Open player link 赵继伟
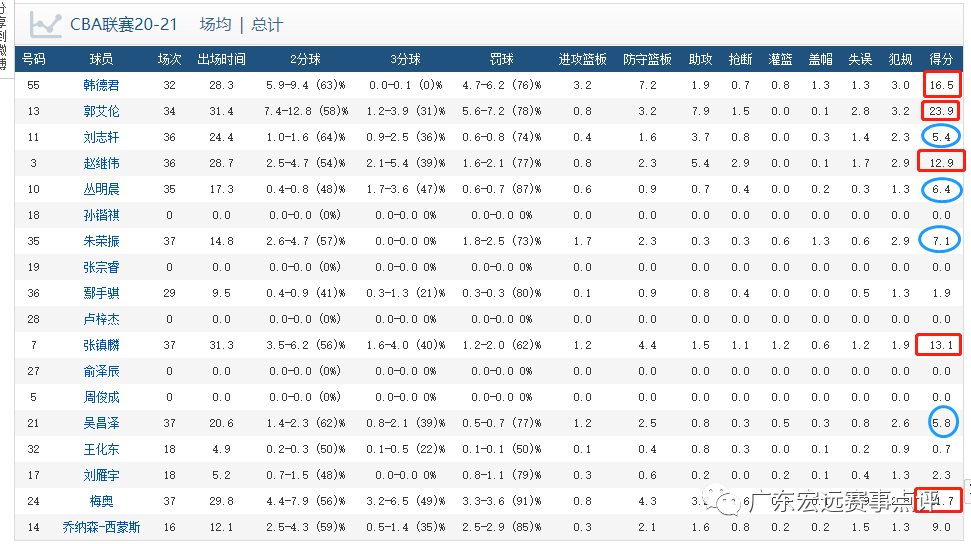The width and height of the screenshot is (971, 544). pyautogui.click(x=101, y=163)
